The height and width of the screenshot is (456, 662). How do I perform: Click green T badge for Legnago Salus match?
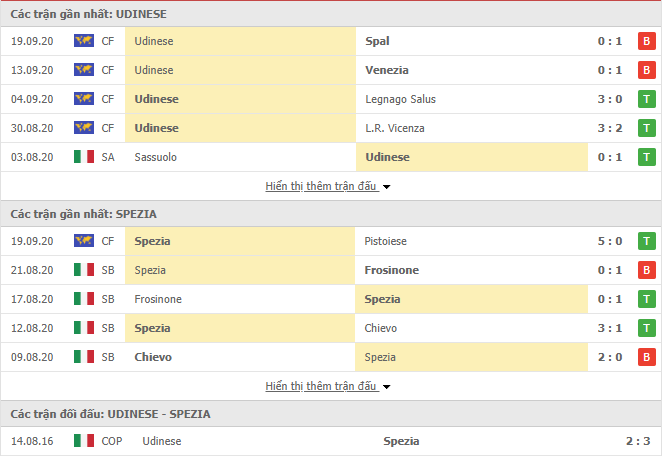646,99
